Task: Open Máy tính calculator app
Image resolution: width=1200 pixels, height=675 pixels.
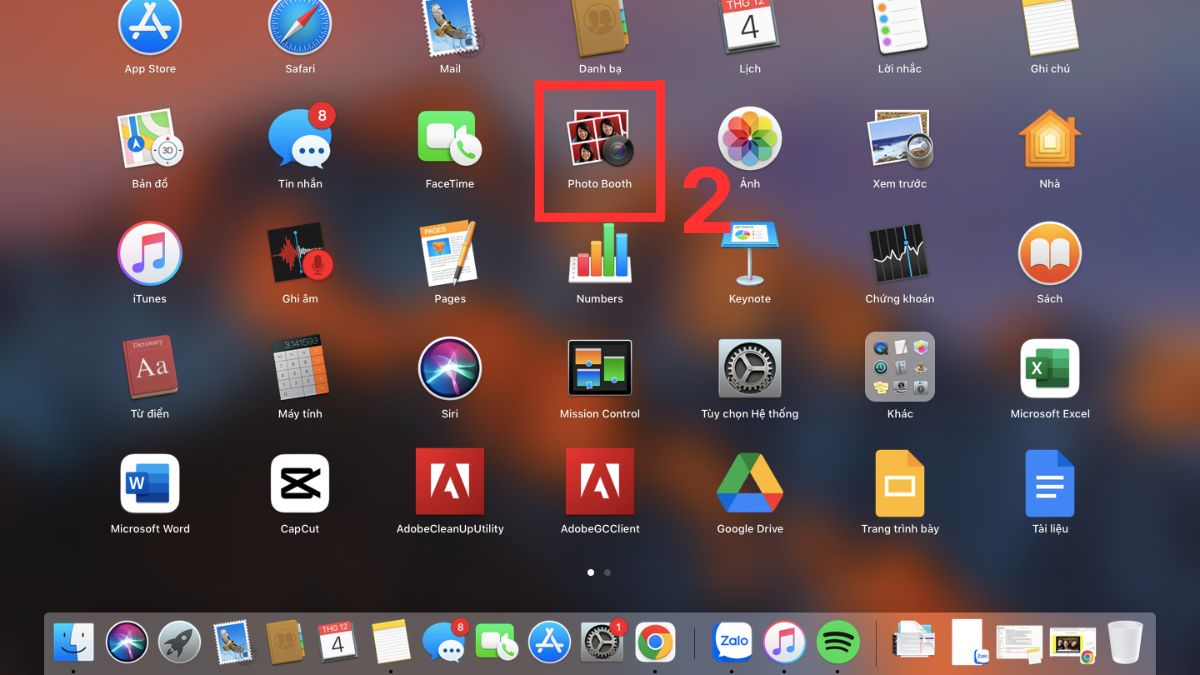Action: 300,368
